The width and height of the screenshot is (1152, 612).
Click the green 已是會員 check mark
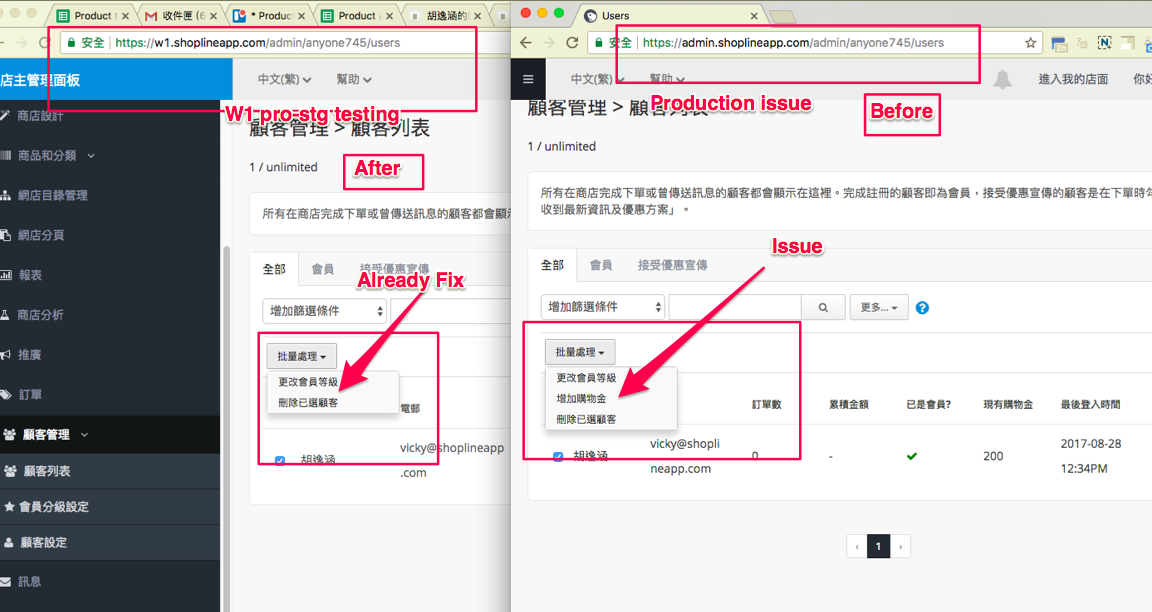click(x=912, y=456)
